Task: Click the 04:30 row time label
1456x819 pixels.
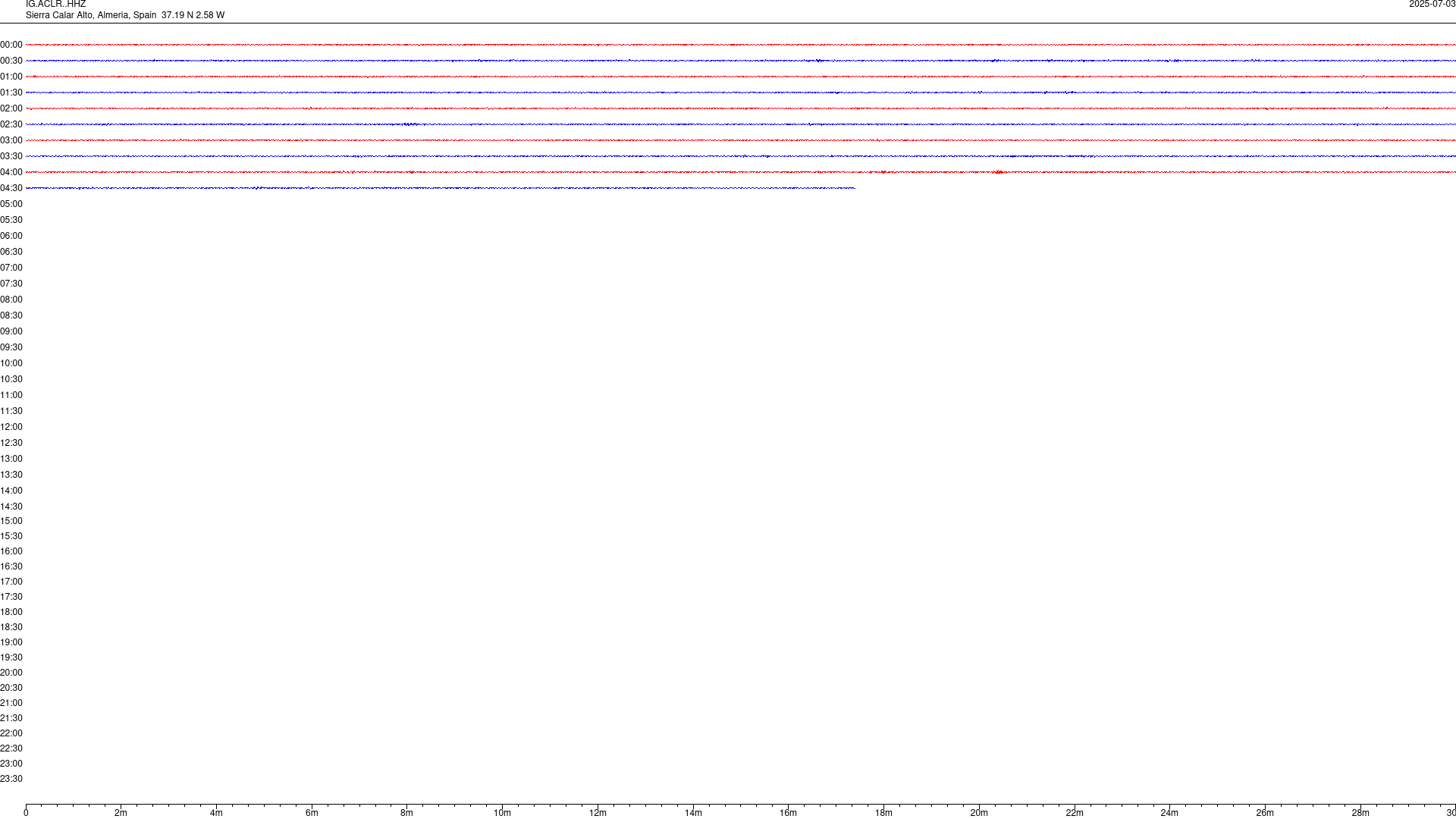Action: coord(11,188)
